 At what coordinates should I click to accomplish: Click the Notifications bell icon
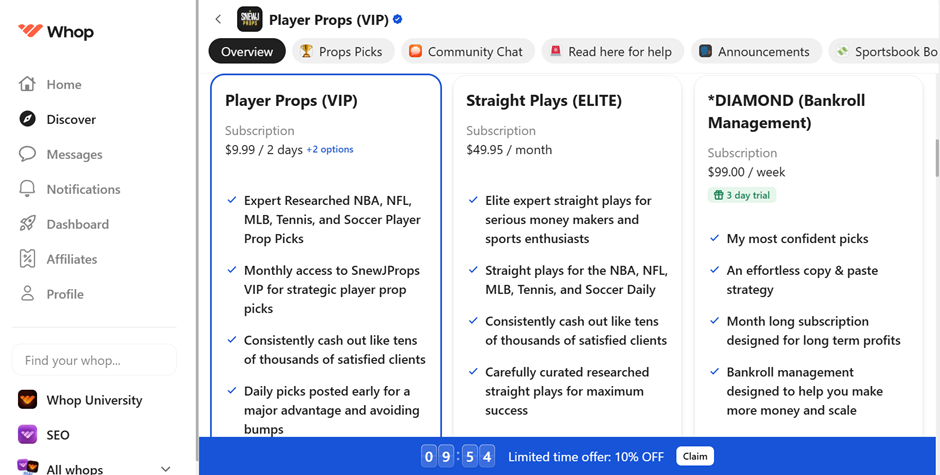pyautogui.click(x=27, y=189)
